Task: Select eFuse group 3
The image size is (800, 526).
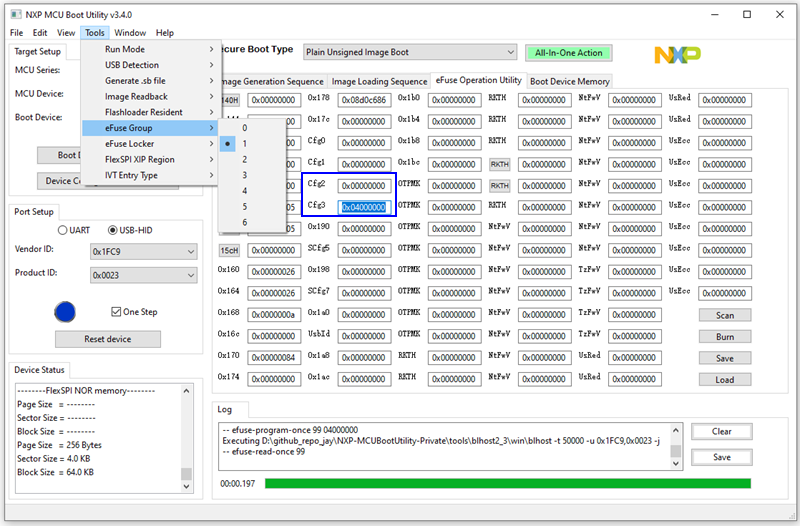Action: click(x=252, y=175)
